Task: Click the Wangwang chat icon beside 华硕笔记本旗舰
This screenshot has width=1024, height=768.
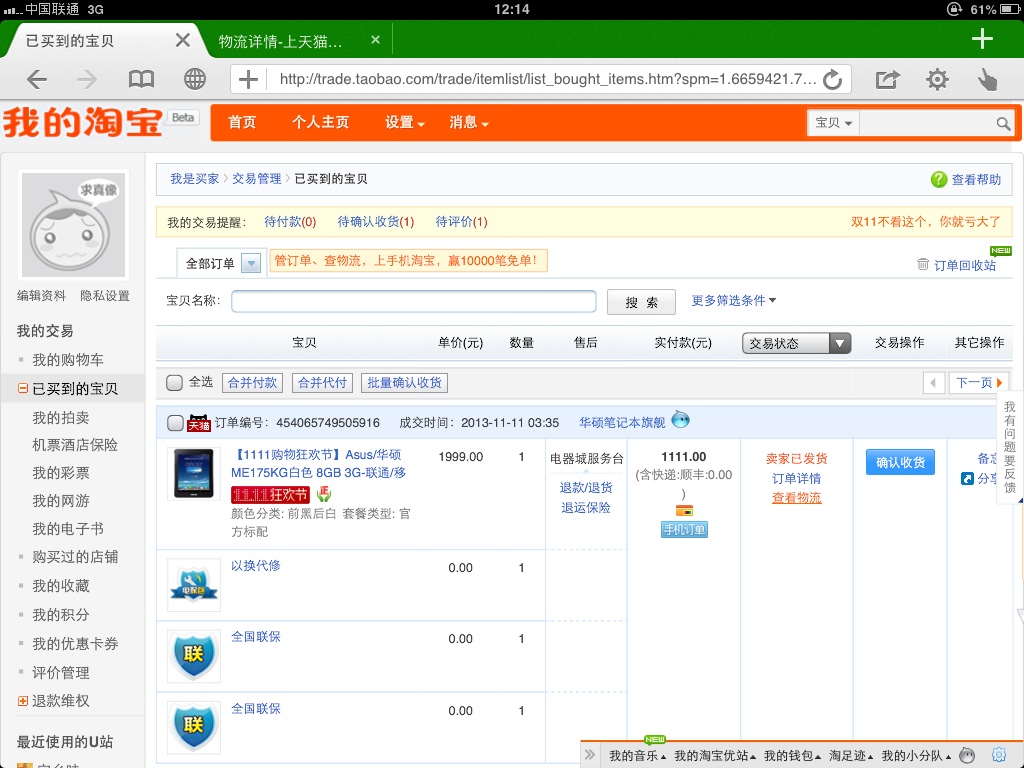Action: tap(680, 419)
